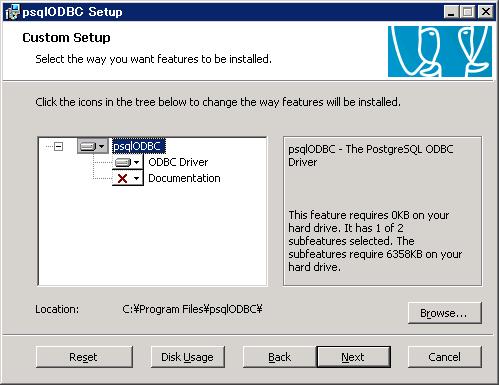Viewport: 499px width, 385px height.
Task: Minimize the psqlODBC Setup window
Action: (451, 12)
